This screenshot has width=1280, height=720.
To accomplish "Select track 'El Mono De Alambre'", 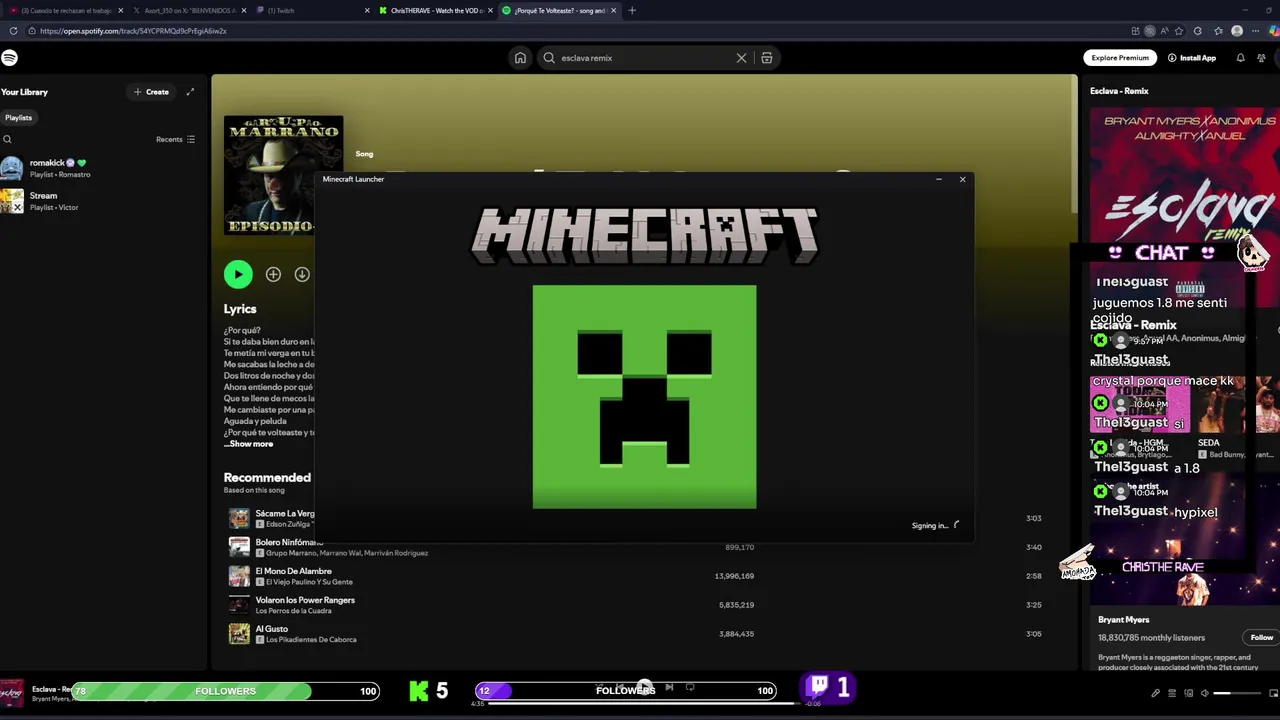I will [x=294, y=571].
